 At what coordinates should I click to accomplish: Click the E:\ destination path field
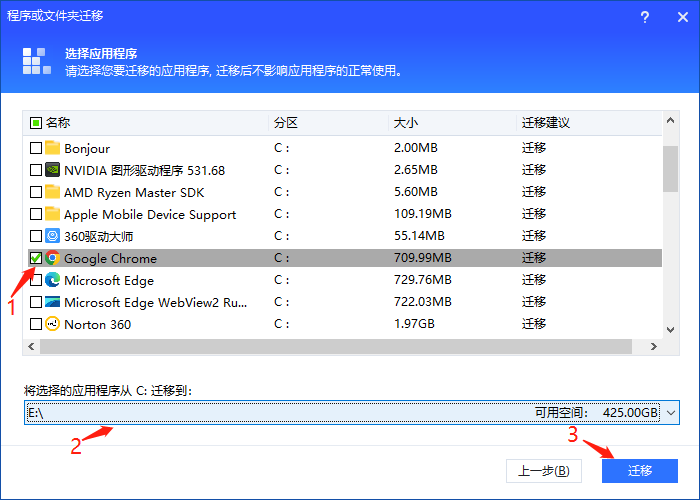click(352, 412)
